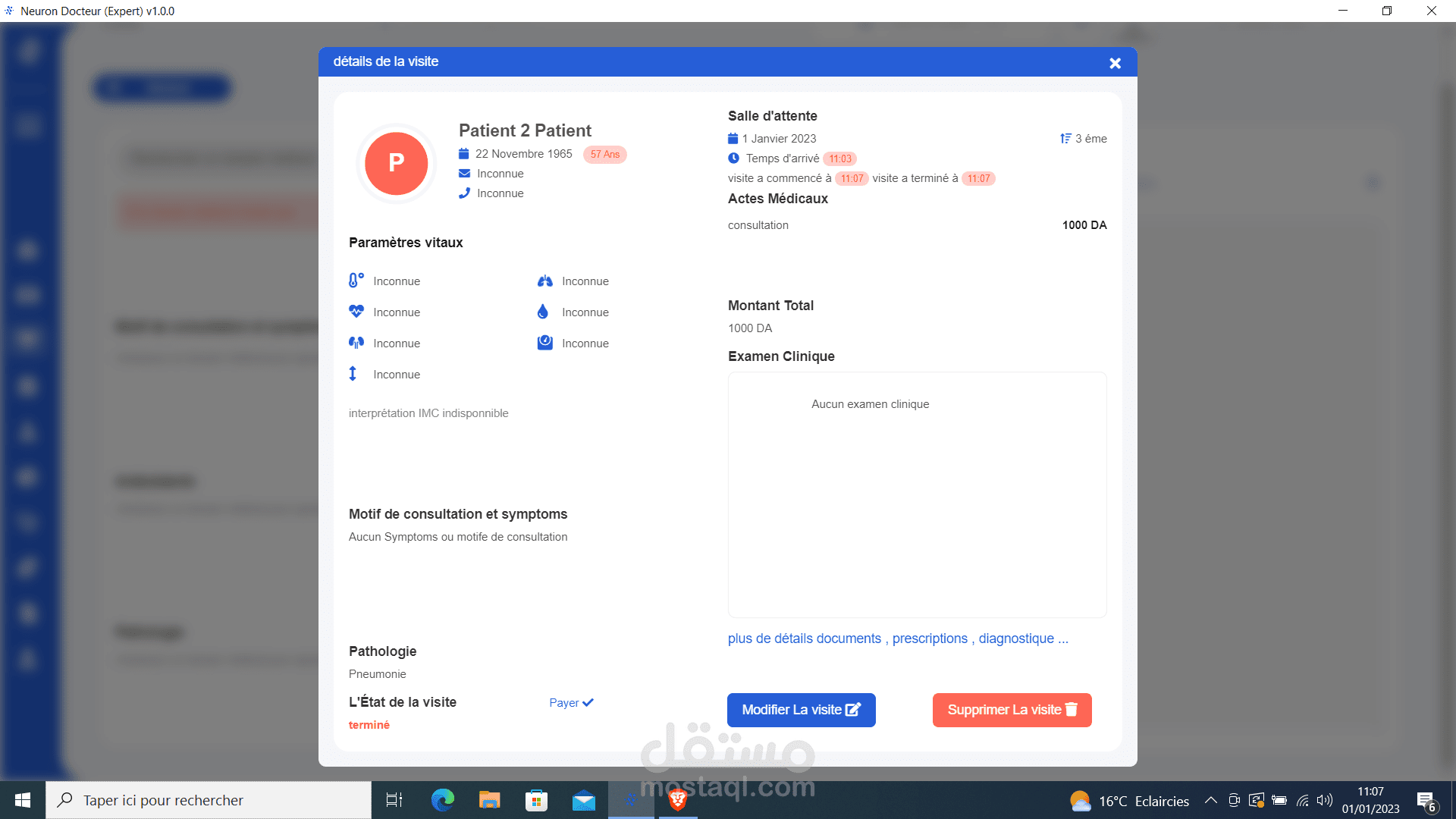The image size is (1456, 819).
Task: Click the patient avatar letter P
Action: pos(396,163)
